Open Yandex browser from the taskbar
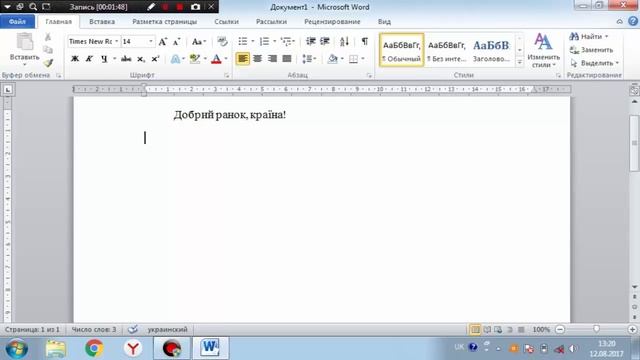The height and width of the screenshot is (360, 640). tap(133, 348)
